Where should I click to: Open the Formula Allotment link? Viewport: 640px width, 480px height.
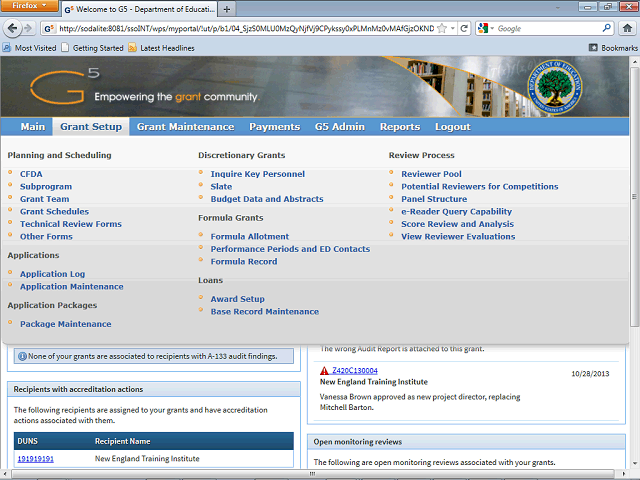(249, 237)
